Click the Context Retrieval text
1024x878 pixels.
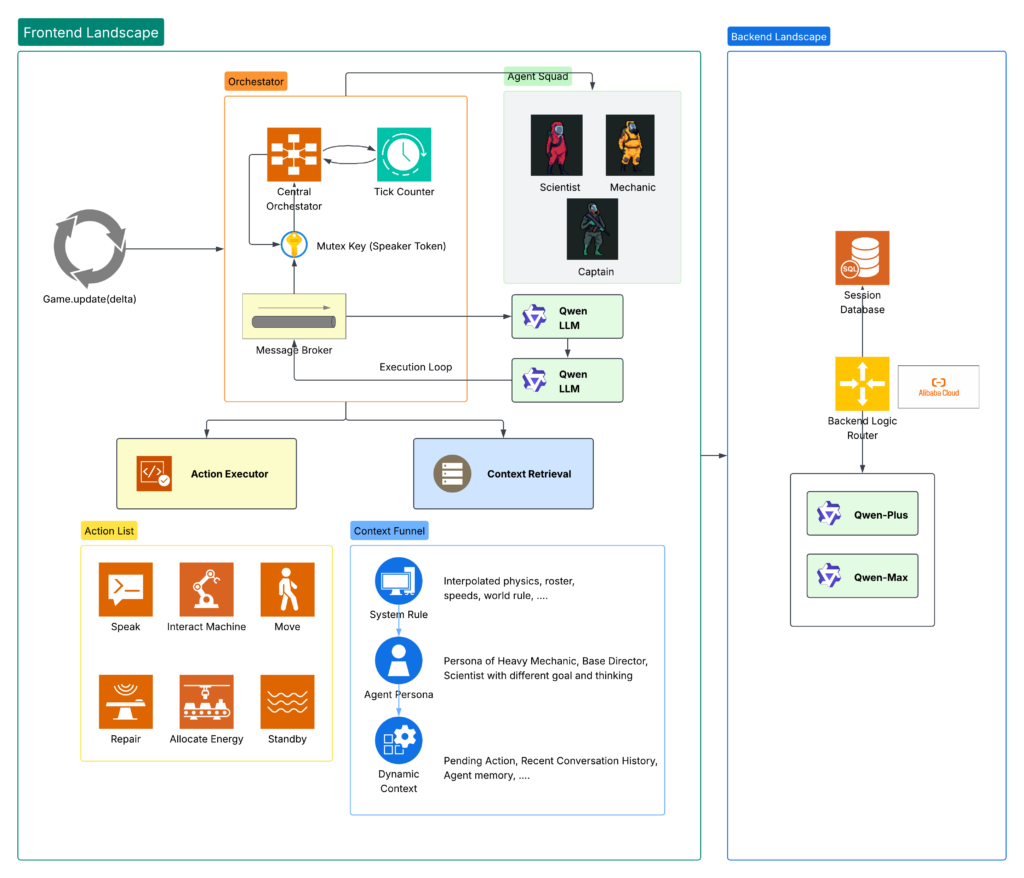[x=529, y=474]
